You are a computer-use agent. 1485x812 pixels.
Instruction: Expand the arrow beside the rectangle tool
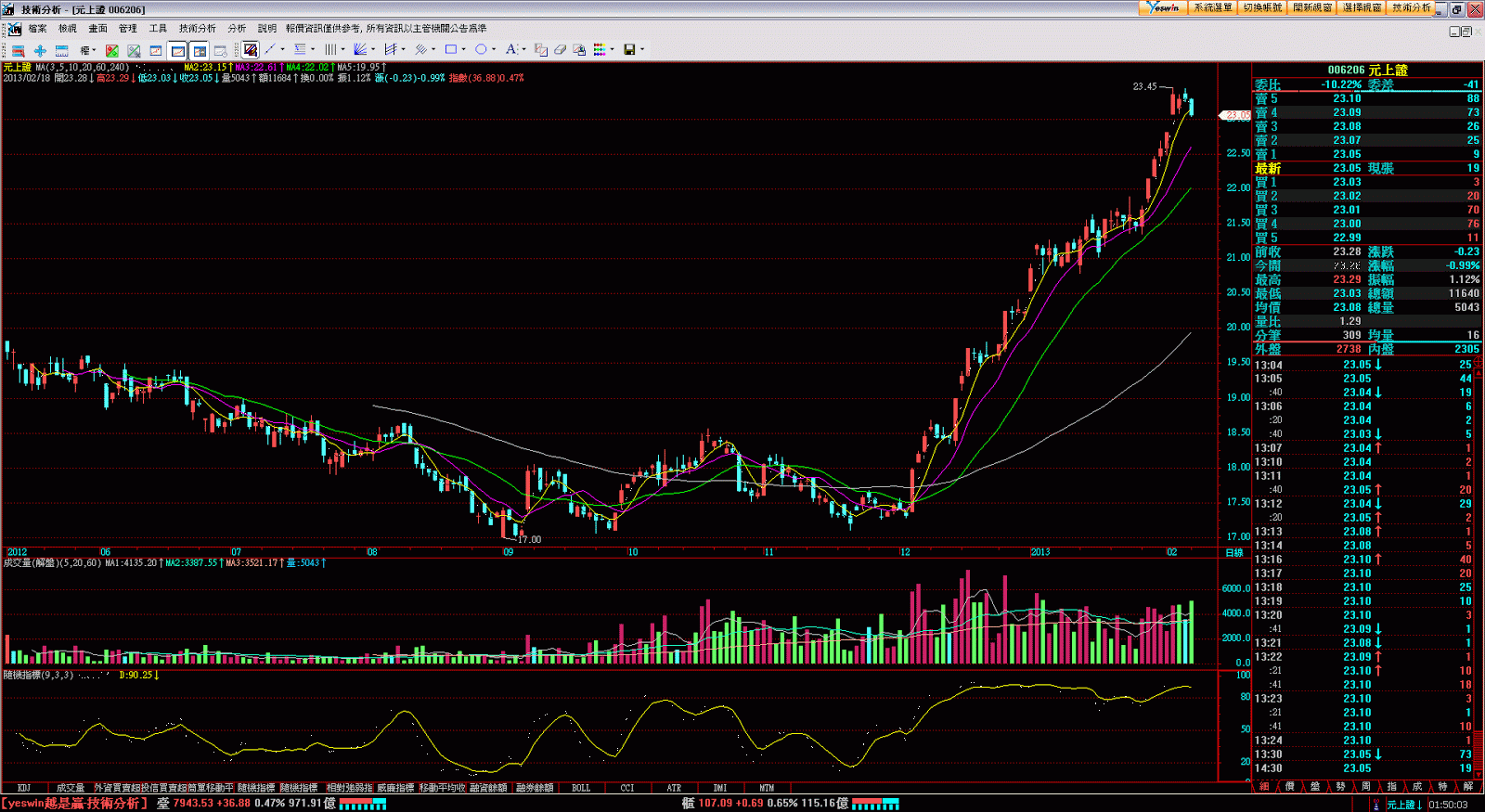pyautogui.click(x=463, y=49)
